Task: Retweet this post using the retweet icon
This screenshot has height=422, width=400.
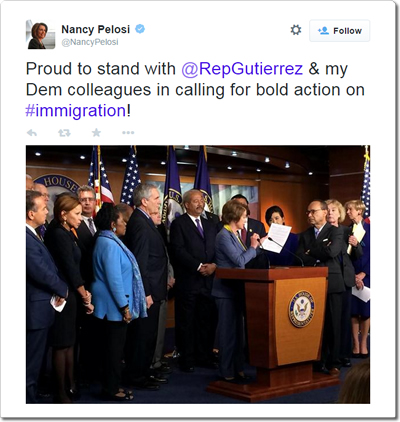Action: (x=64, y=133)
